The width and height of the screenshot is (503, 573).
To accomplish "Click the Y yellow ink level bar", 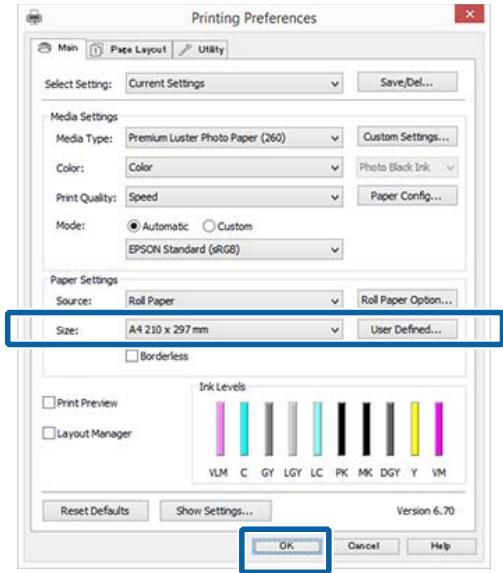I will pos(415,429).
